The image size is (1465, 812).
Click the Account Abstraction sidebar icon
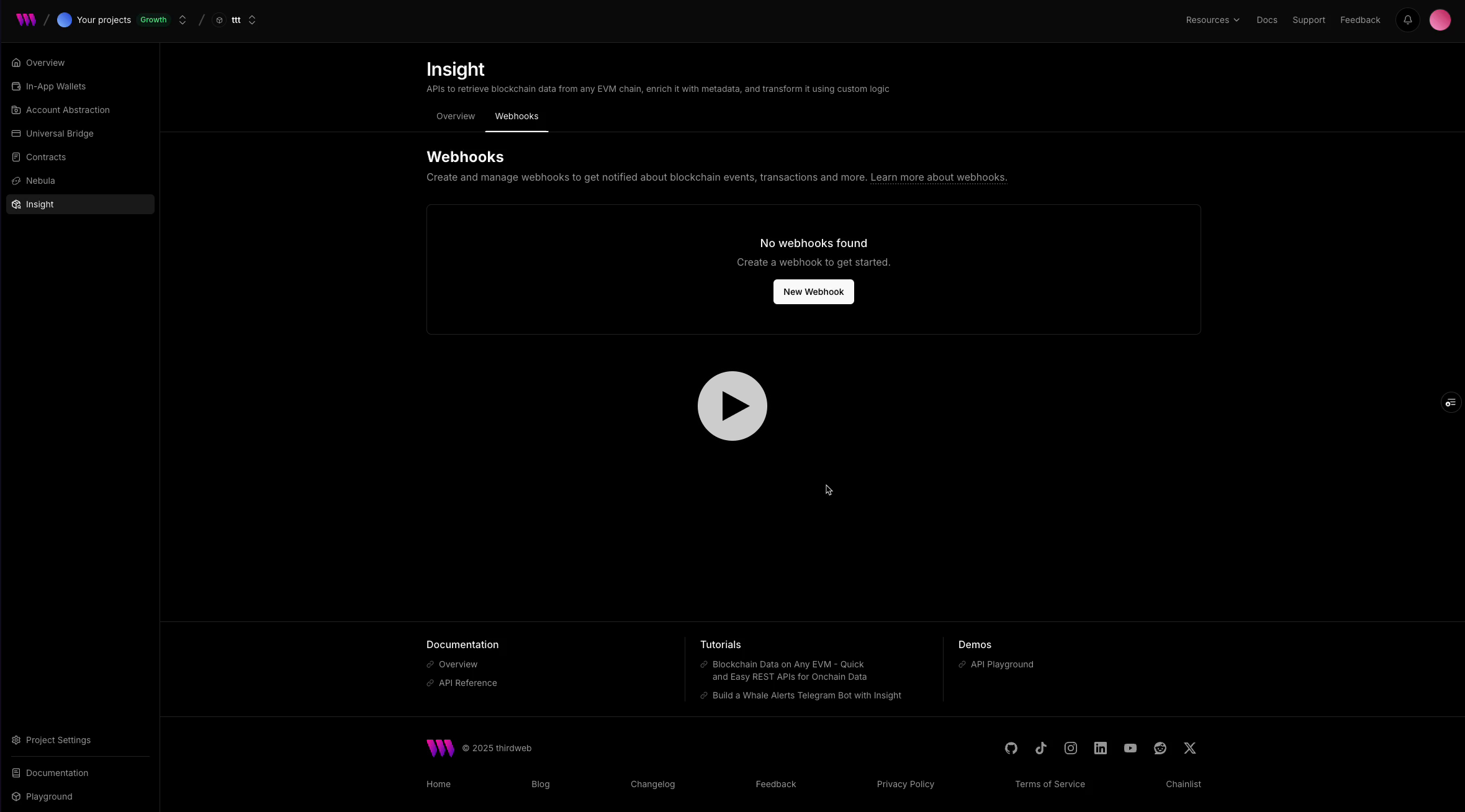point(16,110)
